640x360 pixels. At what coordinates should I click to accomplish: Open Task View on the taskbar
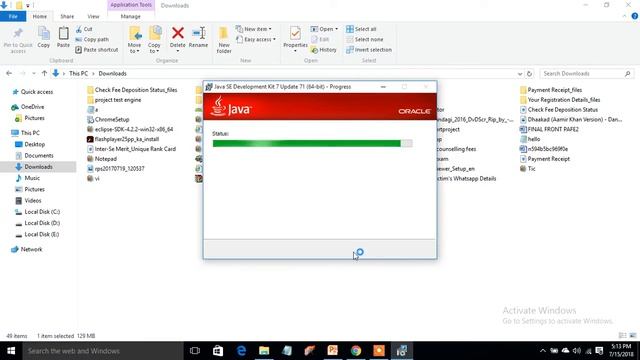click(195, 351)
